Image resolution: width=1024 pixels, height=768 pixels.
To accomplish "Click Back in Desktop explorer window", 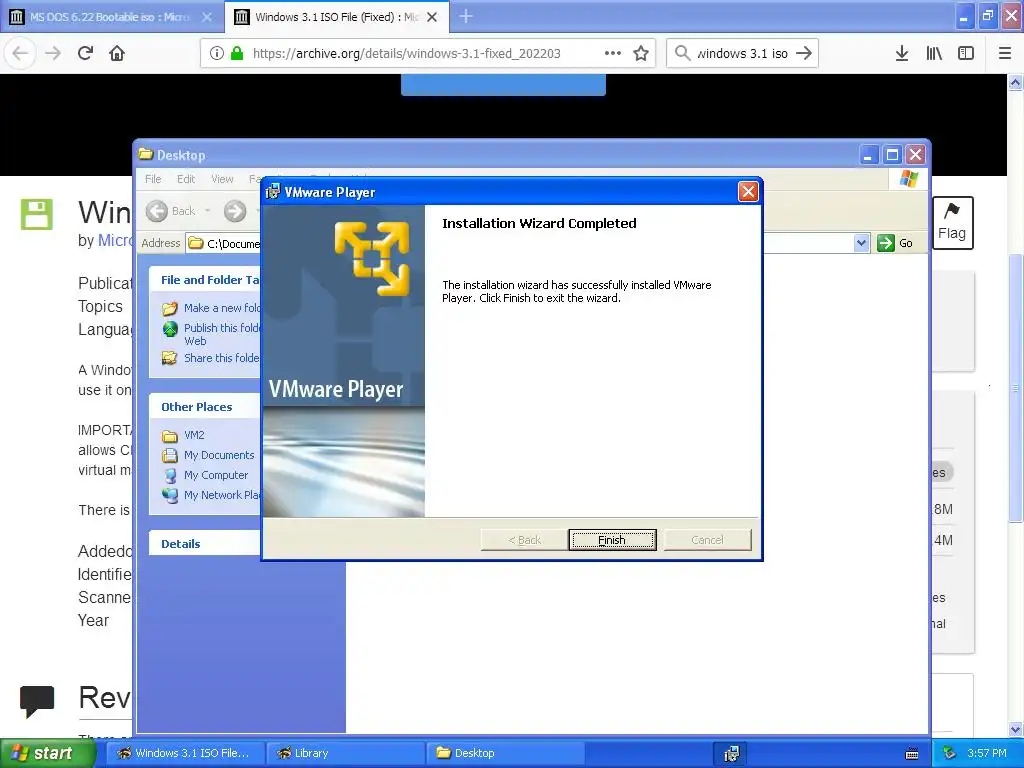I will coord(171,211).
